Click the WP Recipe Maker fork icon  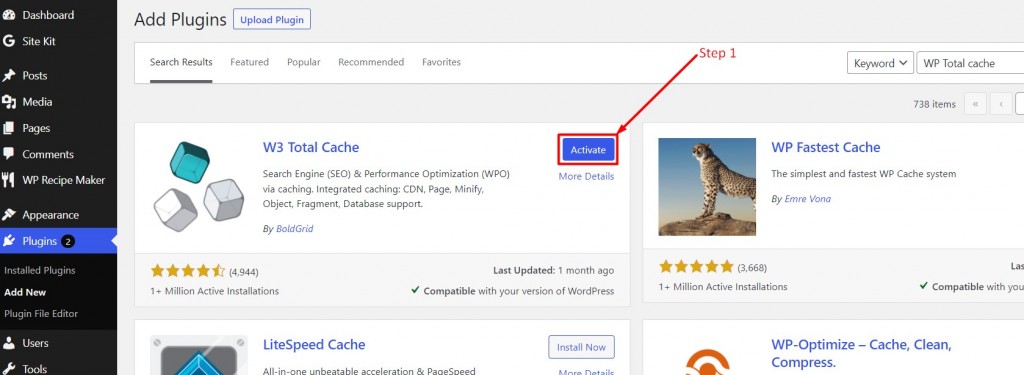[8, 180]
